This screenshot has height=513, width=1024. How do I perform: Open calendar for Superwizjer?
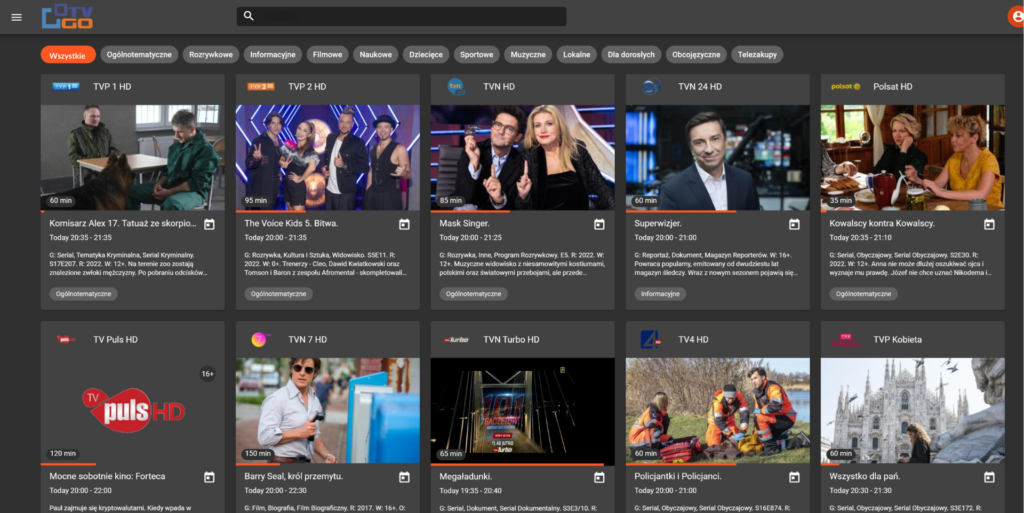794,224
